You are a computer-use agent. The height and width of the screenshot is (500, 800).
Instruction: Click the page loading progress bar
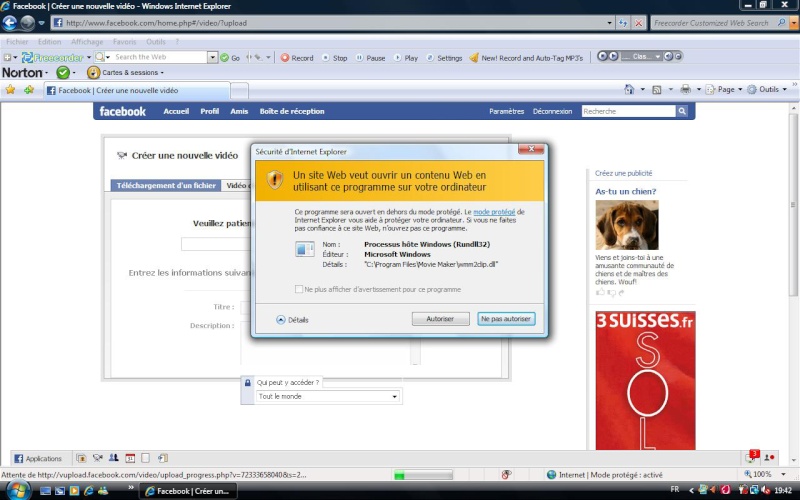(423, 475)
